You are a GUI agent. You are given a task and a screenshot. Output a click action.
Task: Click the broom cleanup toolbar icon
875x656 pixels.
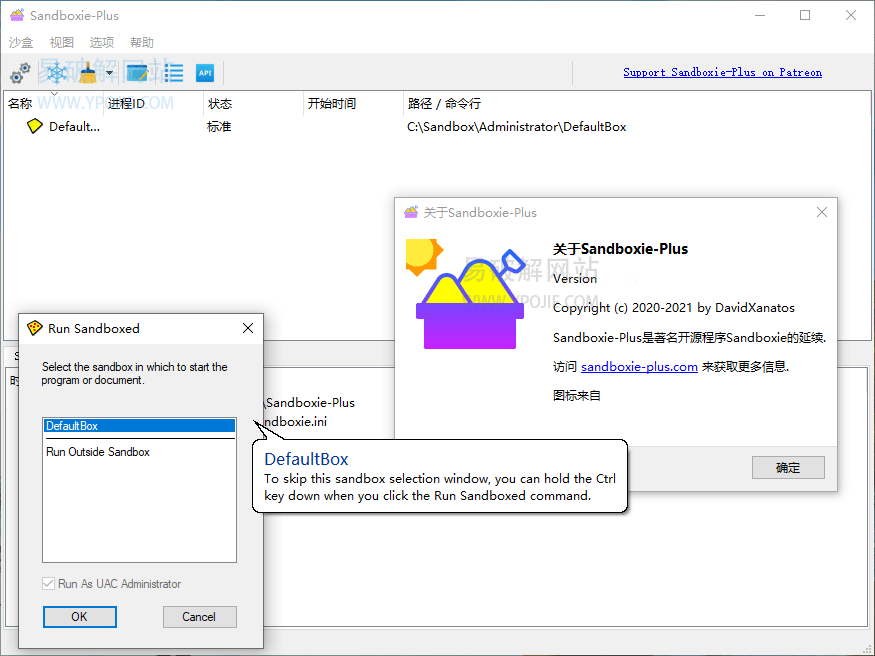(x=86, y=72)
